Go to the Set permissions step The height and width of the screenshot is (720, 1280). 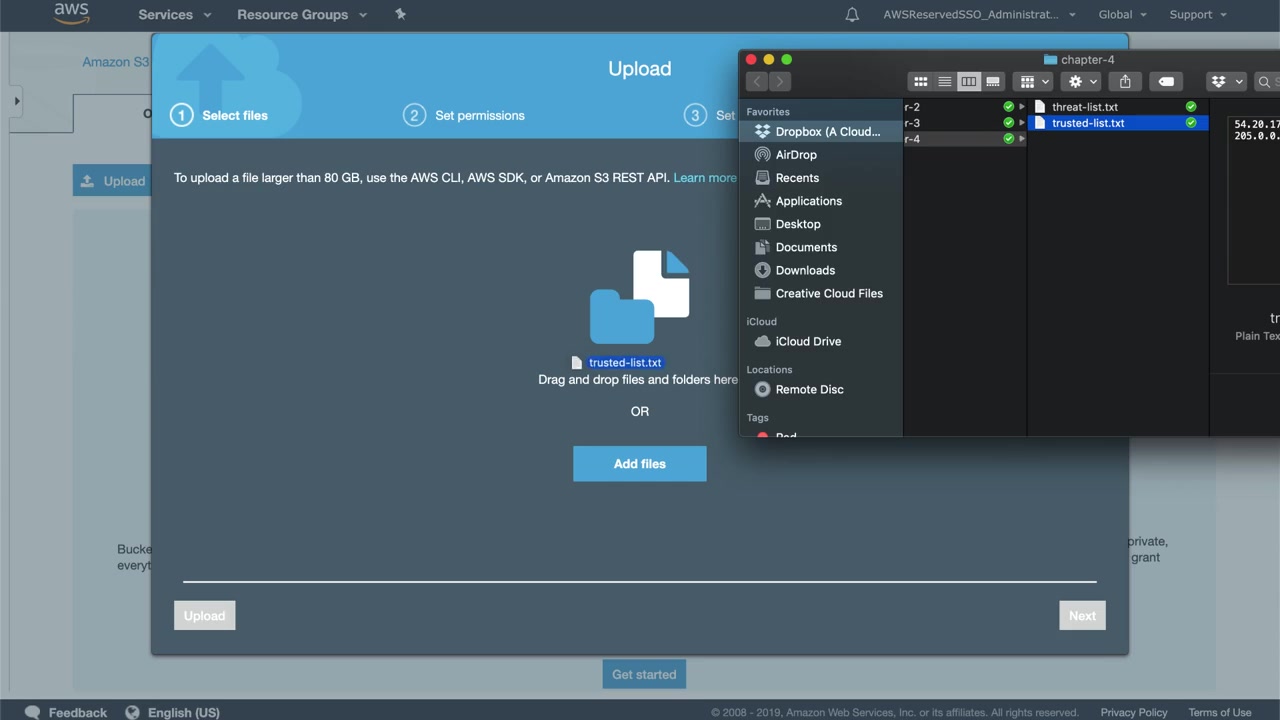coord(464,115)
